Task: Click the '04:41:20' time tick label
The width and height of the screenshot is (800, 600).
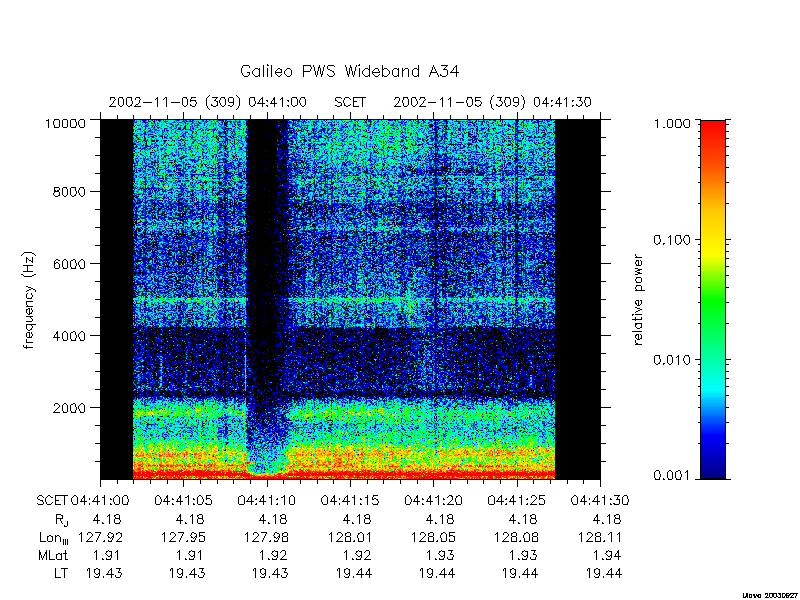Action: [433, 501]
